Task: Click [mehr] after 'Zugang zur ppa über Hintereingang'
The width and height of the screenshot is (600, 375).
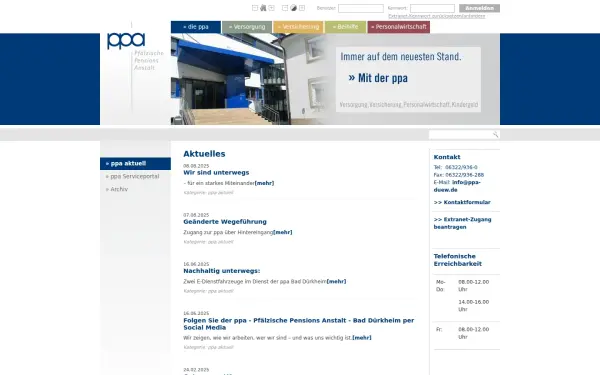Action: coord(283,232)
